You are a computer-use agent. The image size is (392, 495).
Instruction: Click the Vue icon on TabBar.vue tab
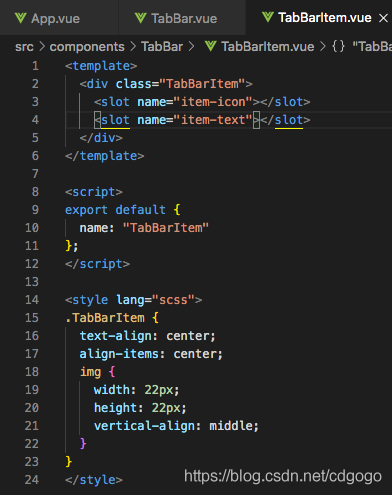[140, 18]
